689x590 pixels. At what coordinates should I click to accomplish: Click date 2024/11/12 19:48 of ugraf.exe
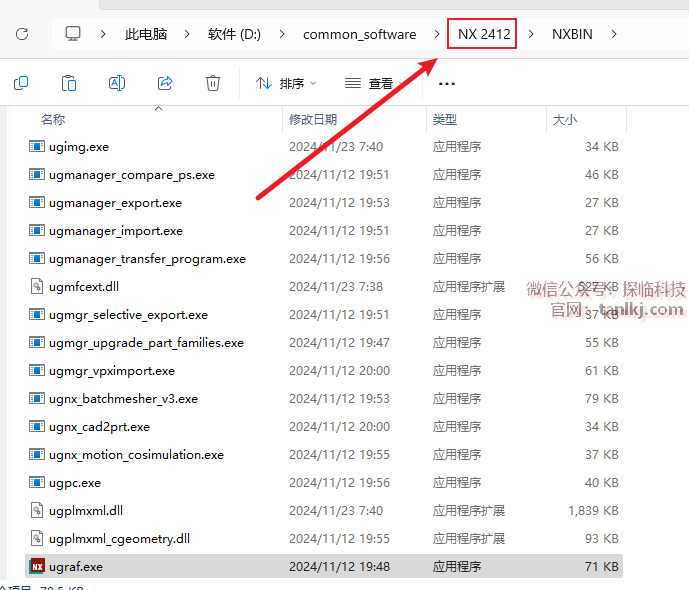coord(339,567)
